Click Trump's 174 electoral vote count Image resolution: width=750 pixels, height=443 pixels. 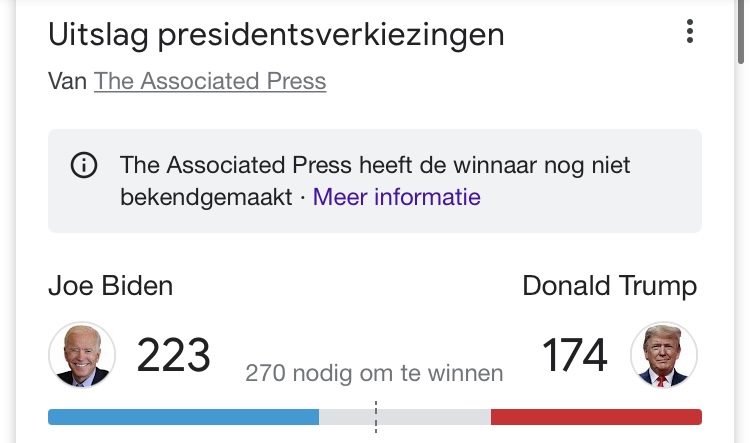tap(574, 354)
